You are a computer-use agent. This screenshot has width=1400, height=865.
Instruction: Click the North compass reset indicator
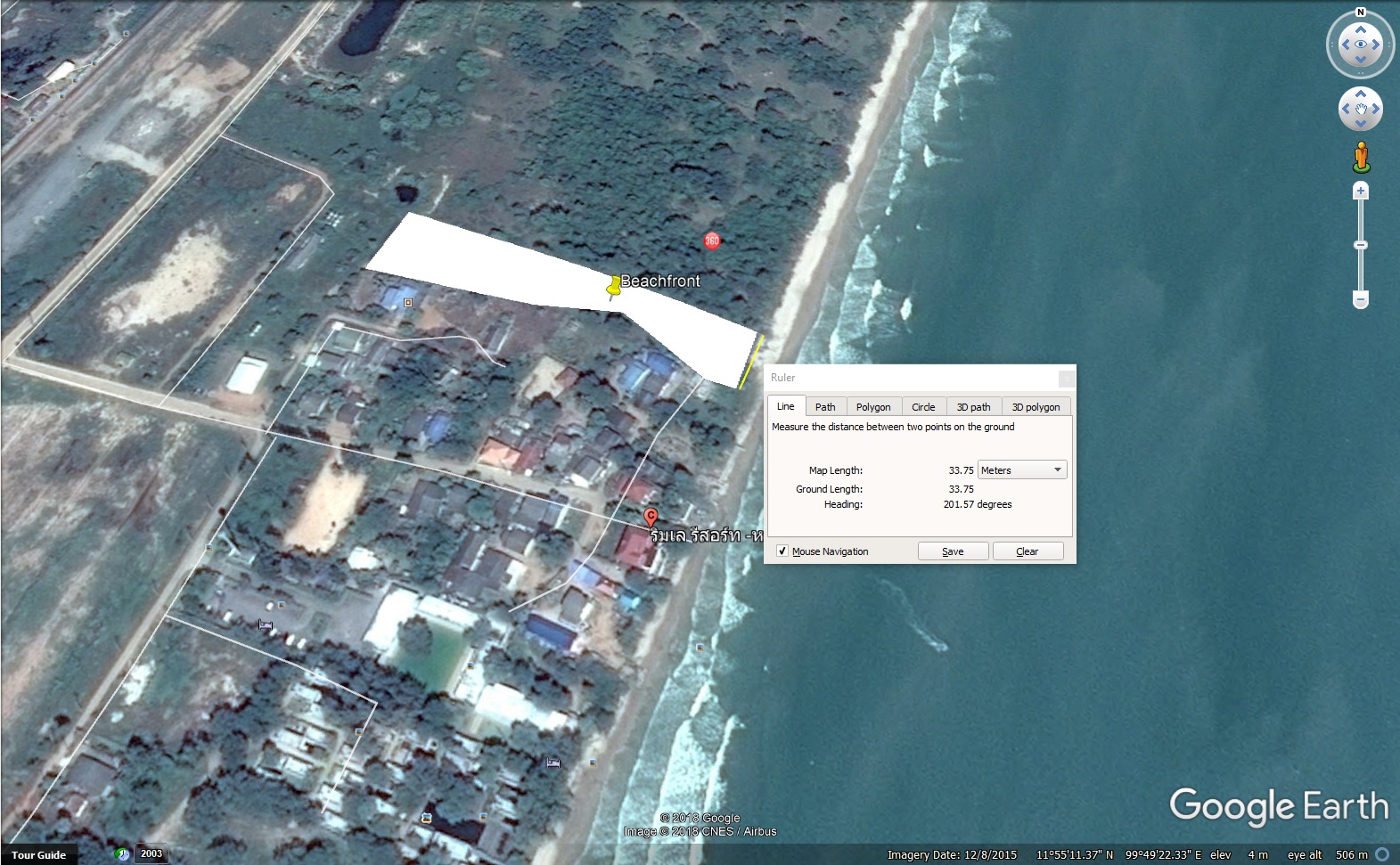[1360, 12]
